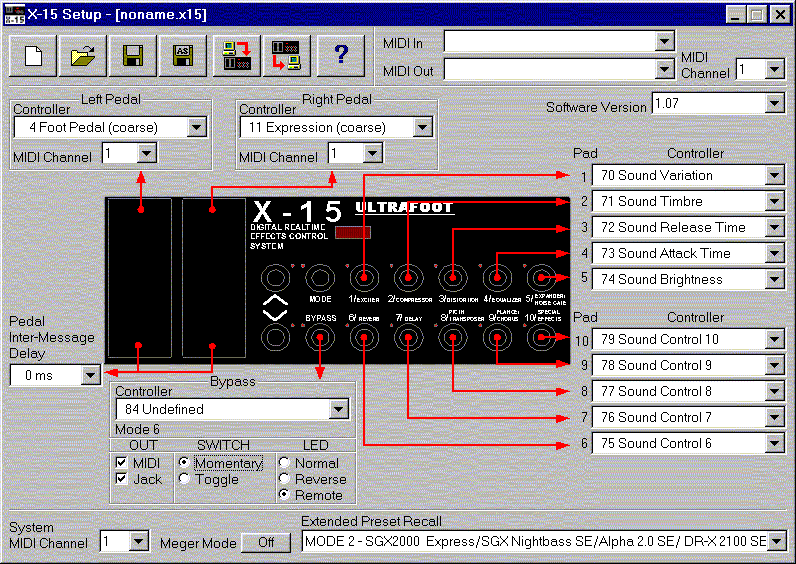The height and width of the screenshot is (564, 796).
Task: Expand Pad 4 Sound Attack Time dropdown
Action: click(x=774, y=253)
